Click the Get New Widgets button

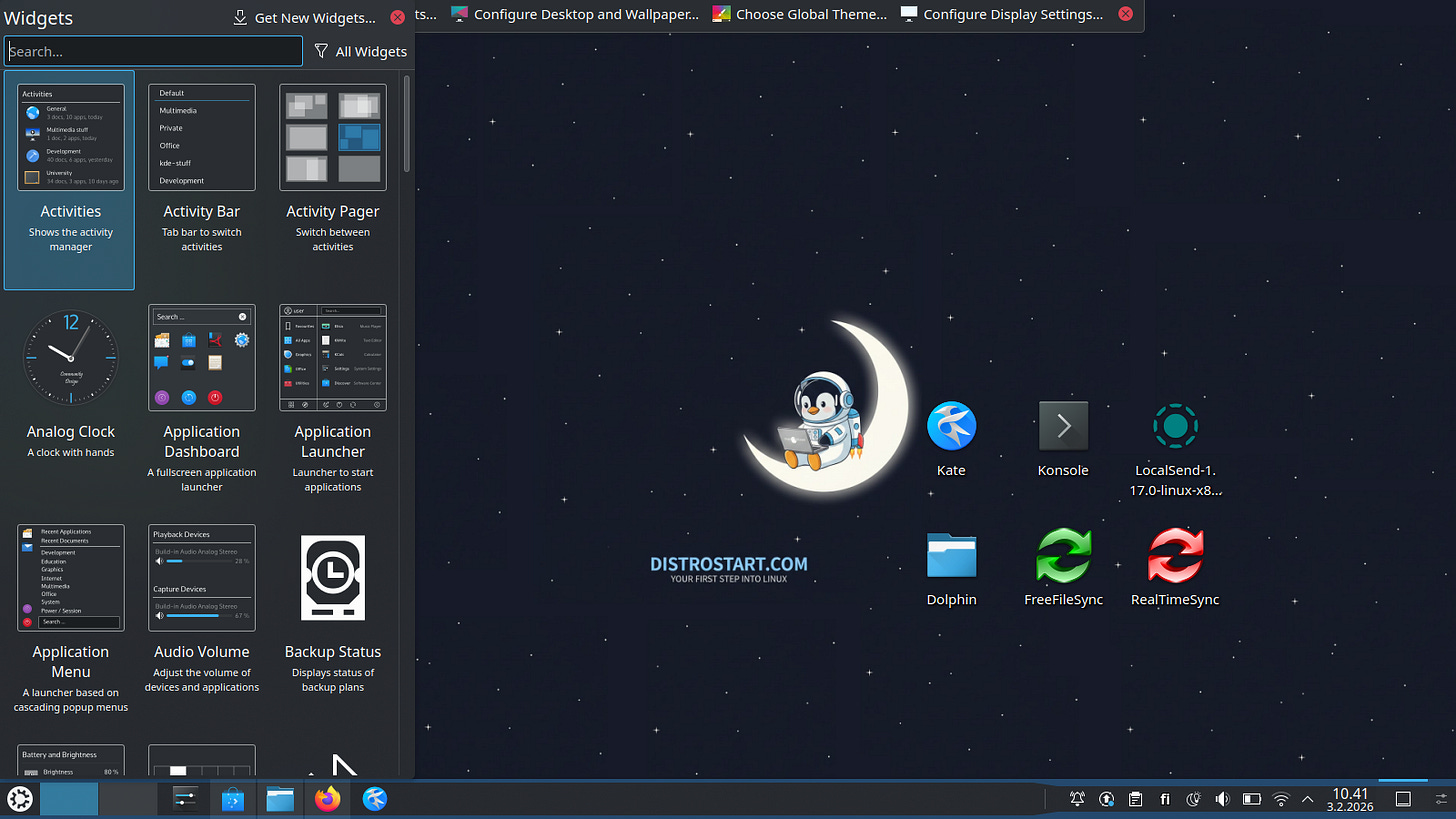click(x=303, y=18)
